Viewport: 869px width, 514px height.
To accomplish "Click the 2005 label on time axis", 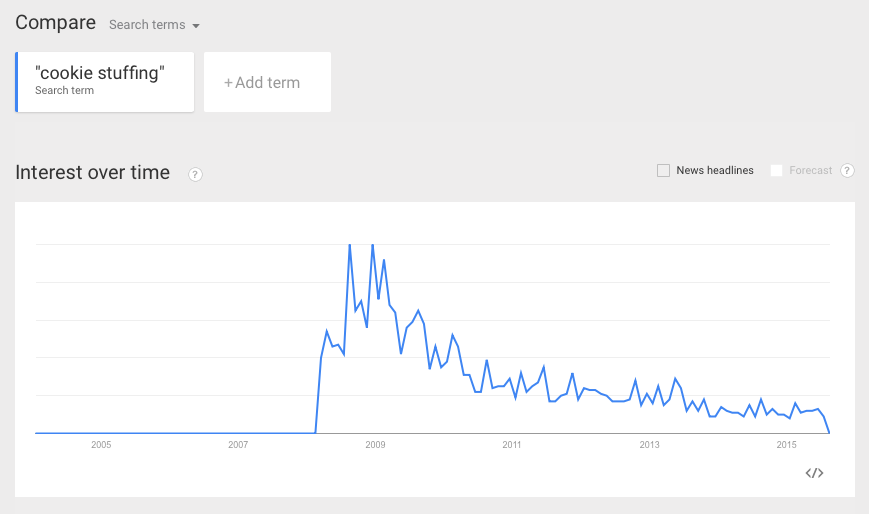I will click(x=101, y=445).
